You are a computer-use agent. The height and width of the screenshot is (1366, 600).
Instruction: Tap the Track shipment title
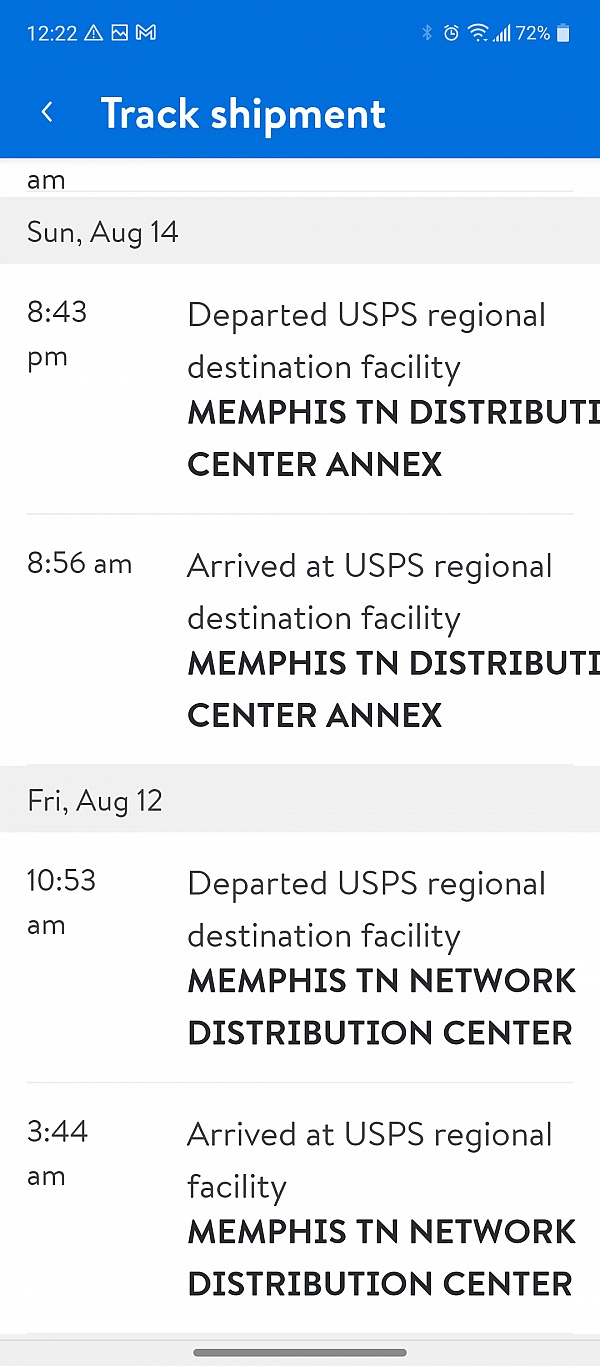[243, 113]
